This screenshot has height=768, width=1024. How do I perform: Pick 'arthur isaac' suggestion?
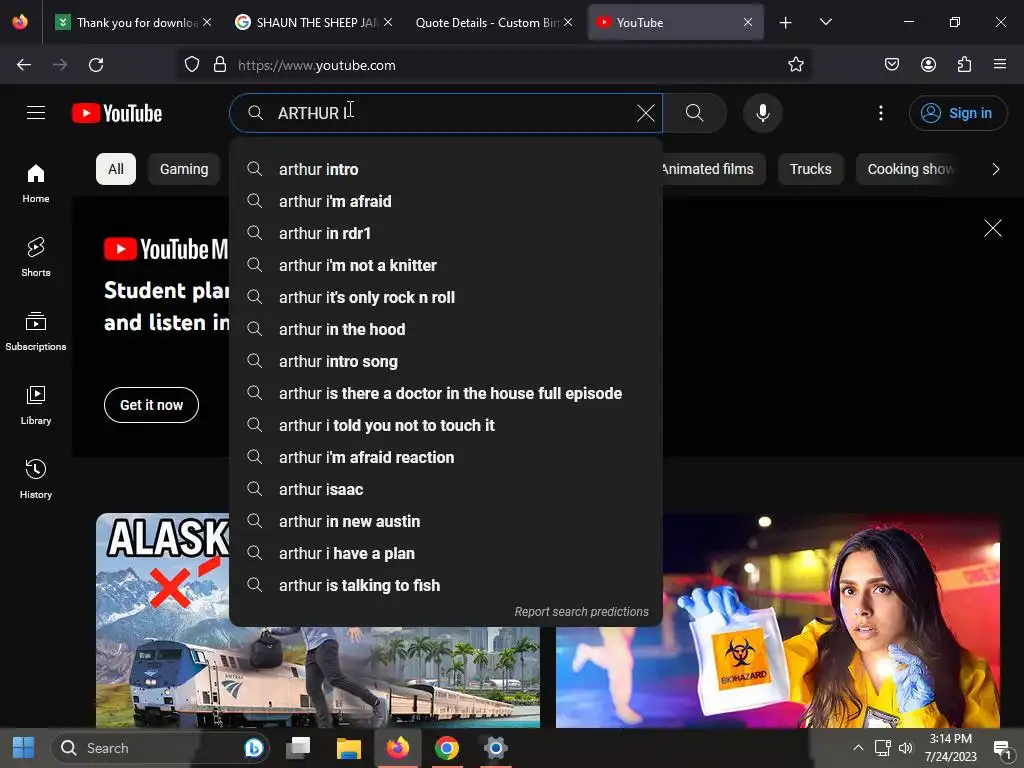coord(446,489)
